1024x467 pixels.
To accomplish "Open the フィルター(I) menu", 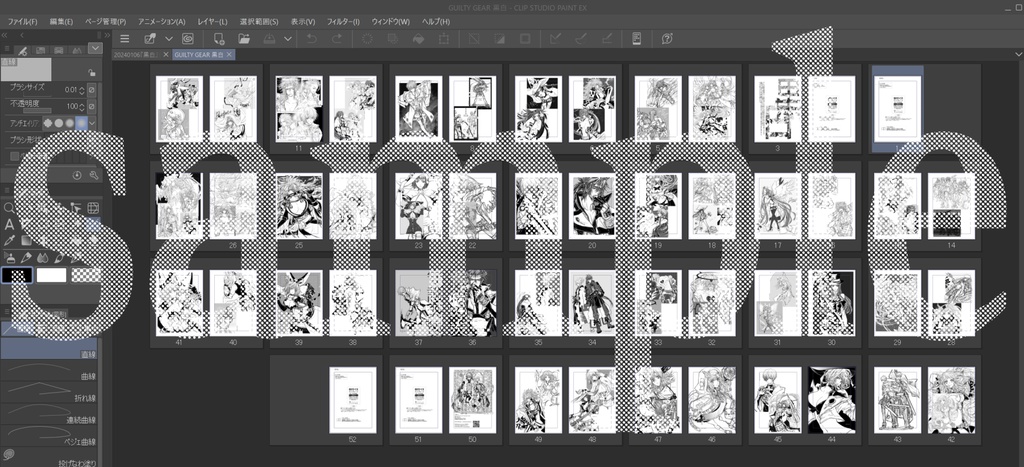I will pos(343,22).
